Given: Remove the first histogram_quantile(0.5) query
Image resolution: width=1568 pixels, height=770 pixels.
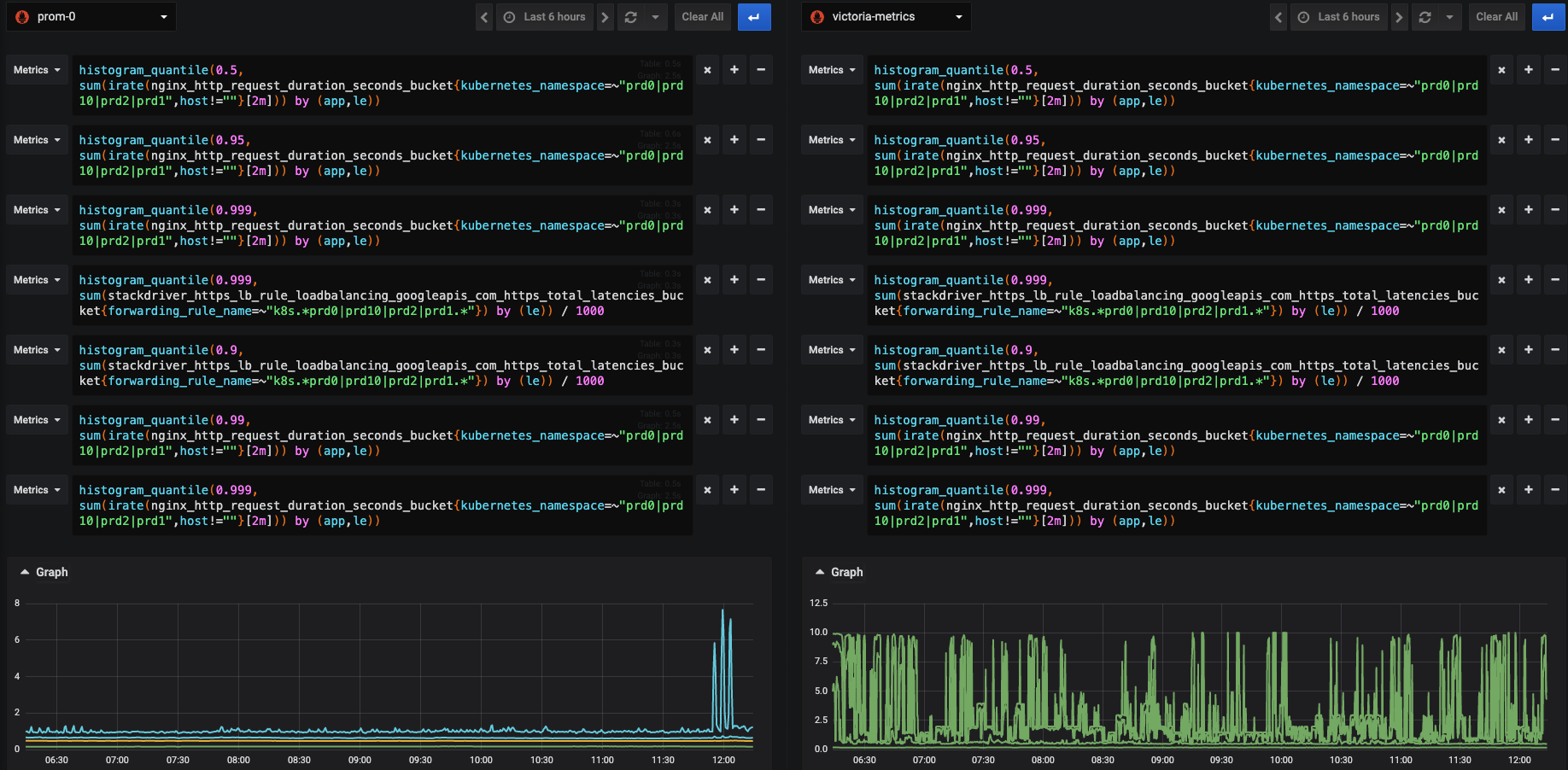Looking at the screenshot, I should click(x=707, y=70).
